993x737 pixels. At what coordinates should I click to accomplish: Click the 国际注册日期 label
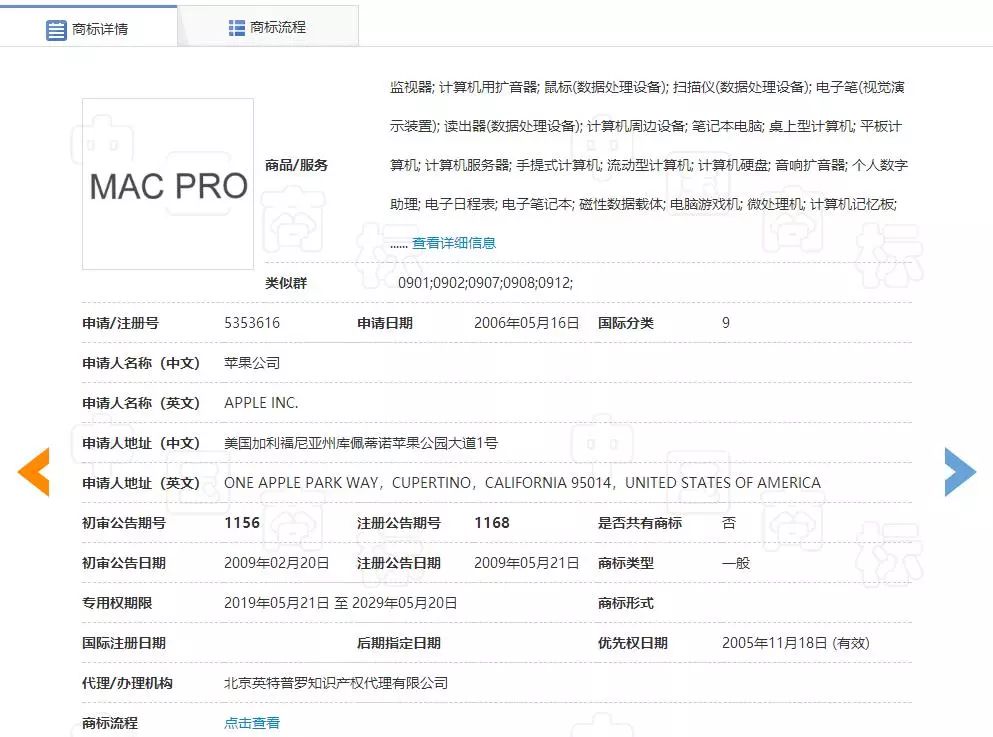pyautogui.click(x=124, y=643)
